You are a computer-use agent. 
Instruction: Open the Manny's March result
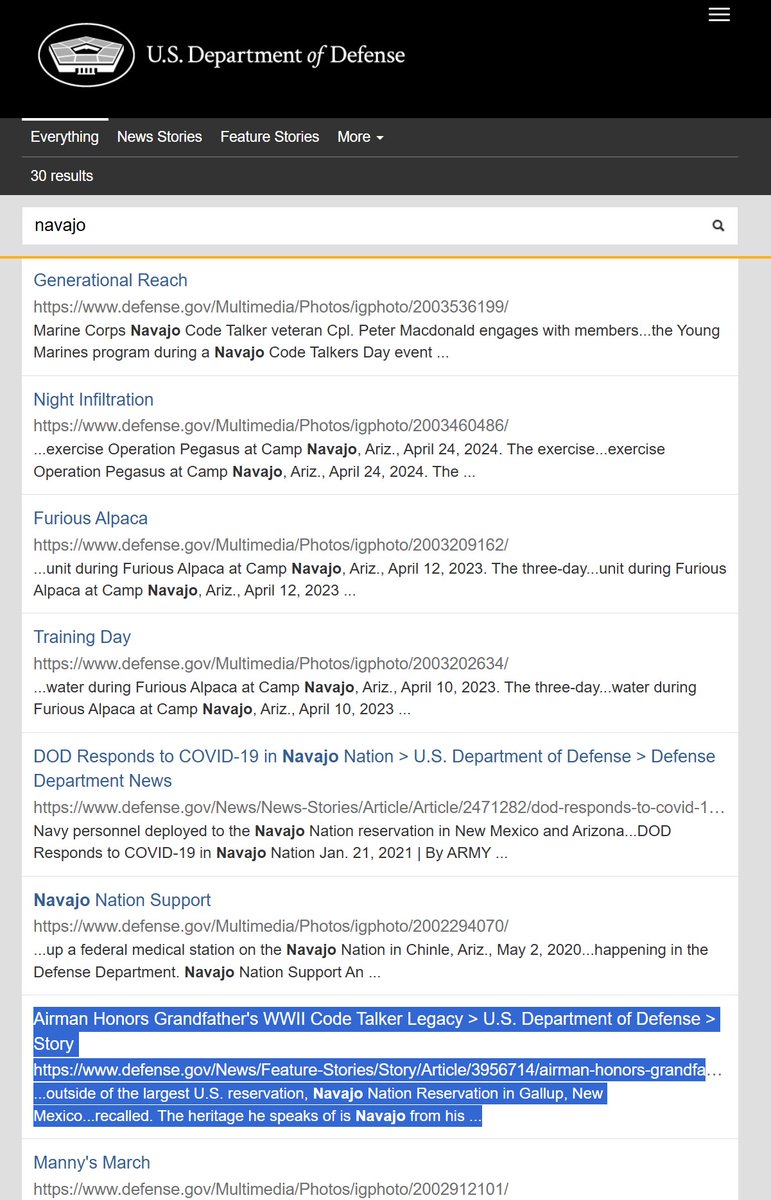pos(92,1162)
